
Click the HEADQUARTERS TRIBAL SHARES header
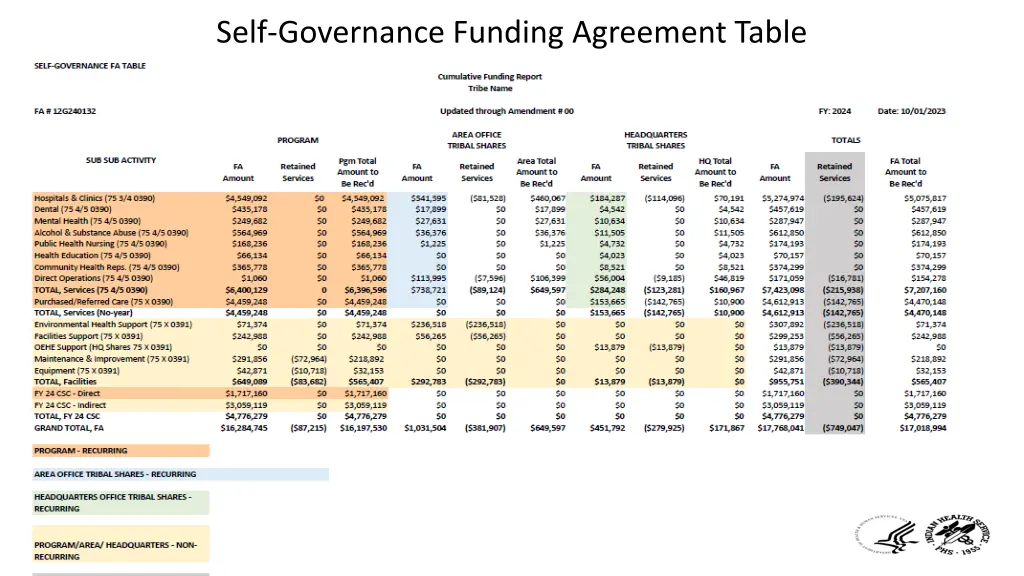[x=656, y=140]
